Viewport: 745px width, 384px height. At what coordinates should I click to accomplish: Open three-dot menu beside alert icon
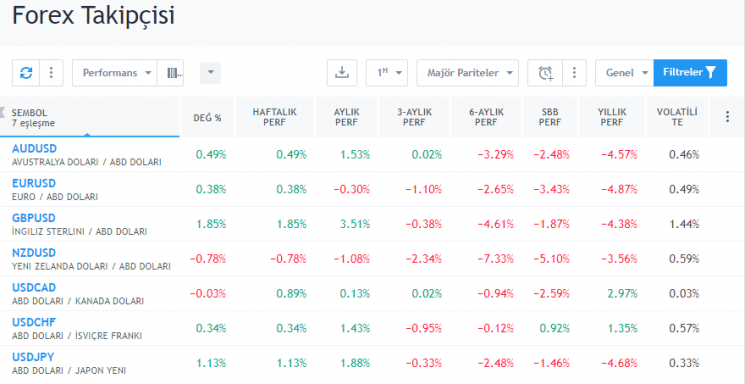click(x=574, y=73)
